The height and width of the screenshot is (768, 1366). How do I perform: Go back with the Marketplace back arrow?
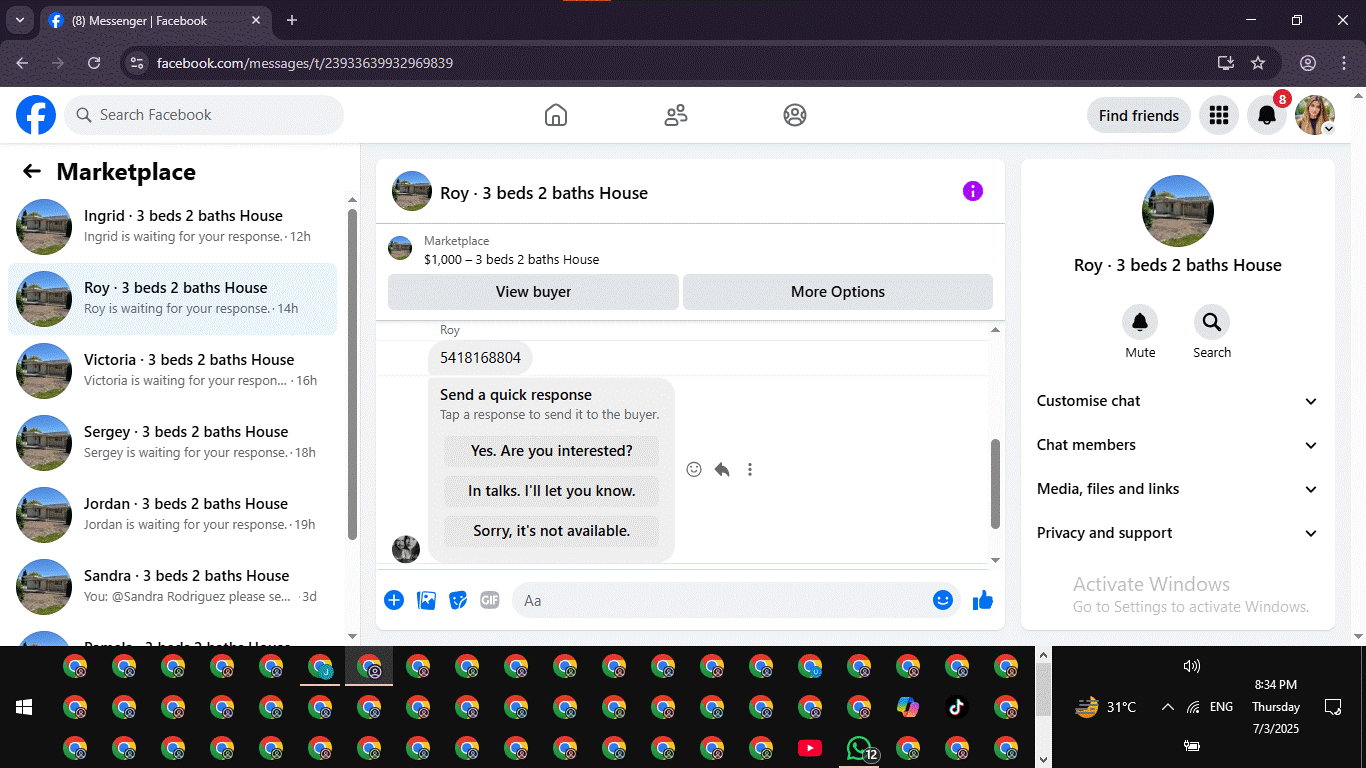32,172
